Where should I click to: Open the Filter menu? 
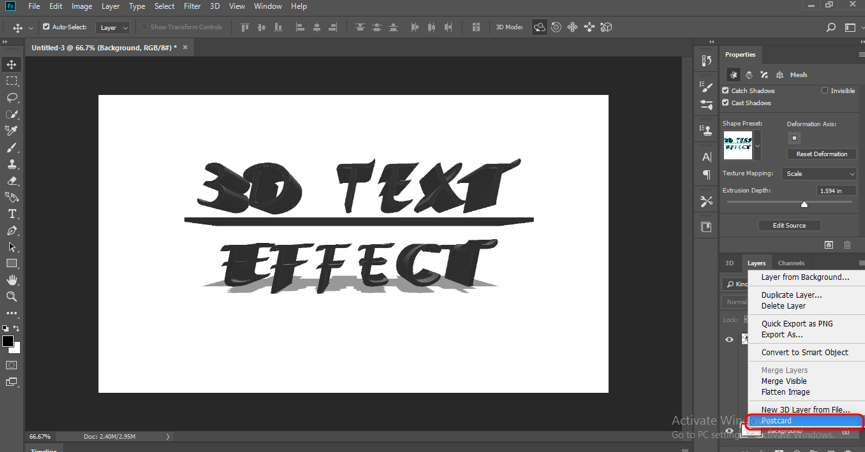pos(191,6)
